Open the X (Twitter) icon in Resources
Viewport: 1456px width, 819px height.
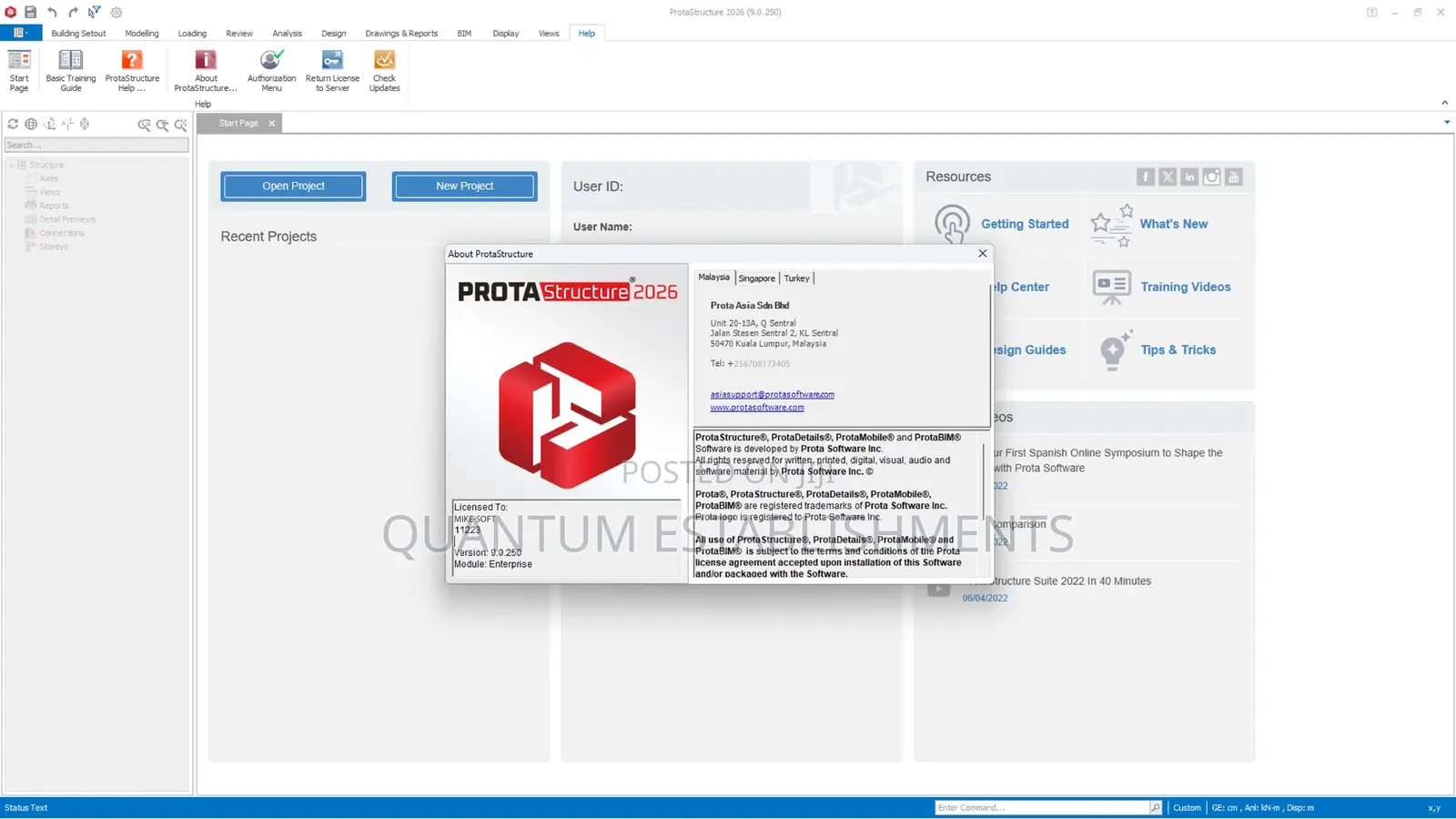(x=1168, y=177)
